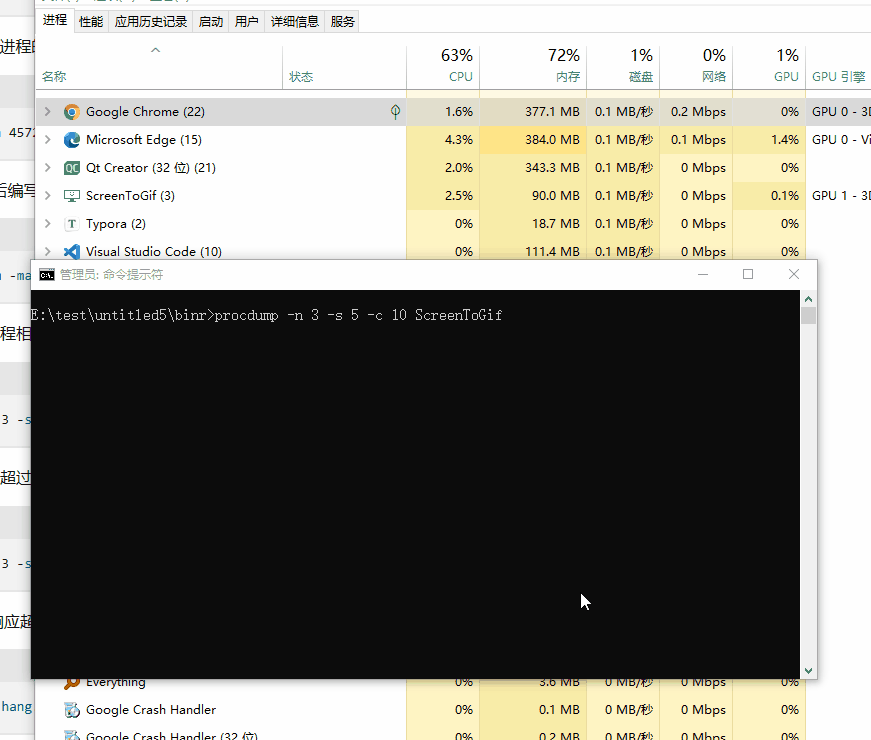The width and height of the screenshot is (871, 740).
Task: Click the Everything search process icon
Action: 72,683
